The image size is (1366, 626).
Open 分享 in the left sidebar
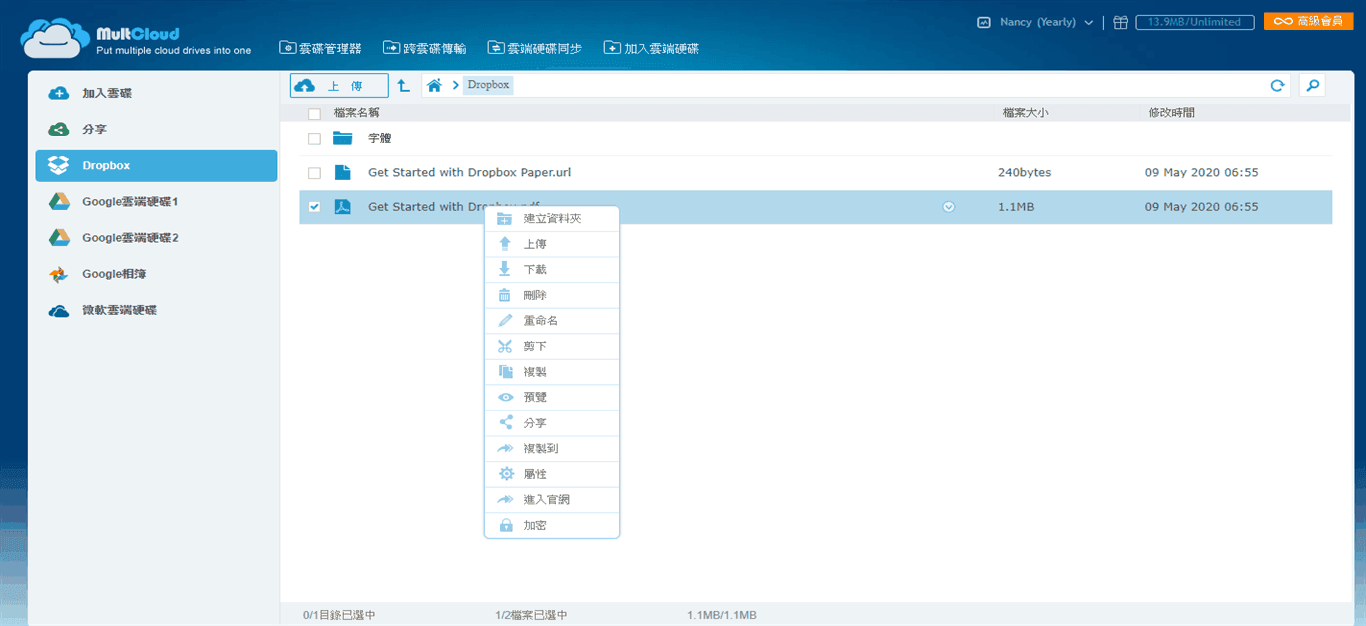point(156,129)
